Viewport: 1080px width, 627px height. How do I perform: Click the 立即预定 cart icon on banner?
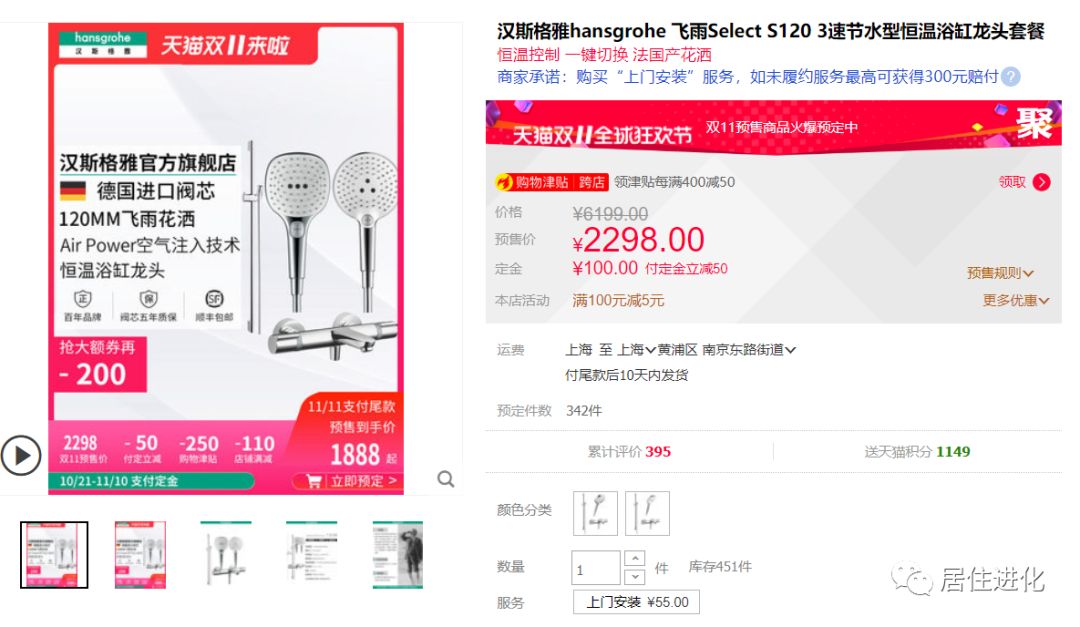click(x=313, y=481)
